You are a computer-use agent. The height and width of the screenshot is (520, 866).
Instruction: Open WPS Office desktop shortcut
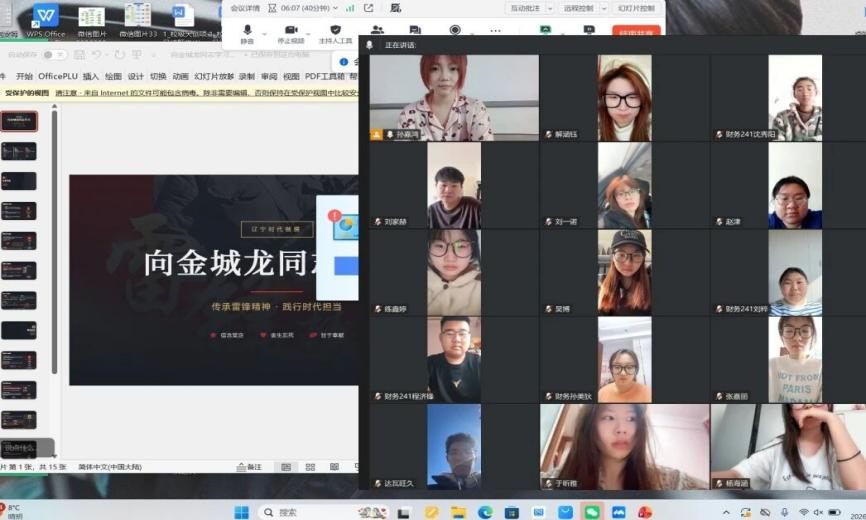[x=46, y=18]
